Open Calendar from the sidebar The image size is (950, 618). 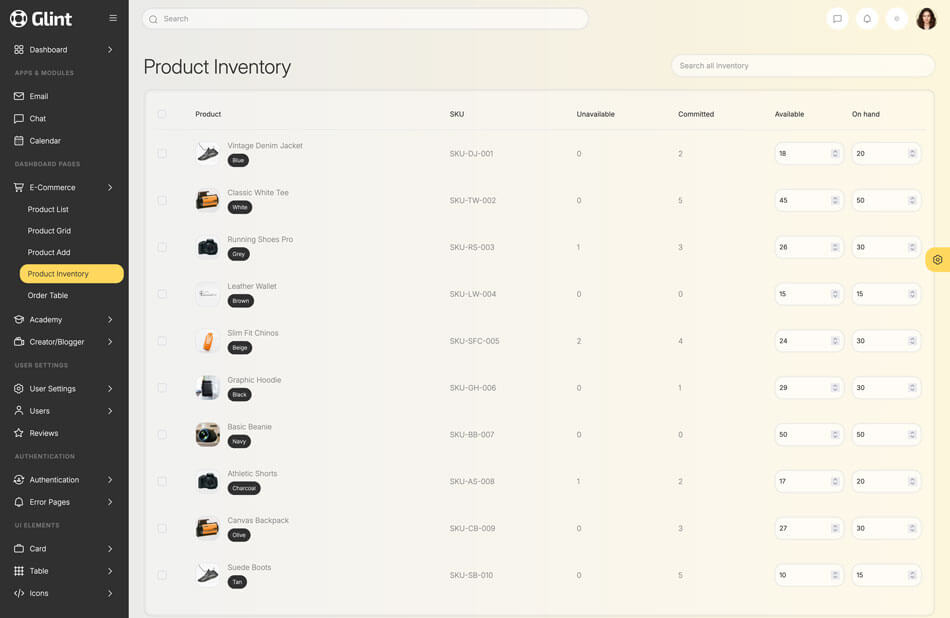45,141
